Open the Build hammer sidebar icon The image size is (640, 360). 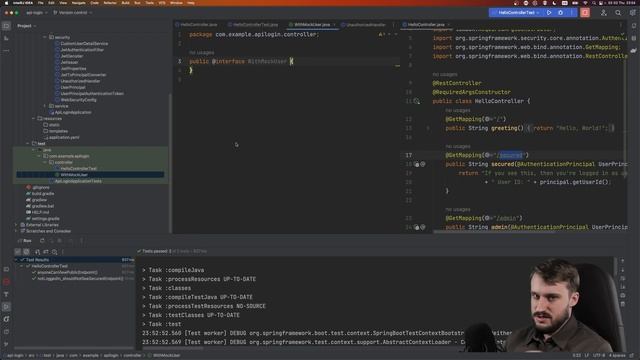click(6, 294)
